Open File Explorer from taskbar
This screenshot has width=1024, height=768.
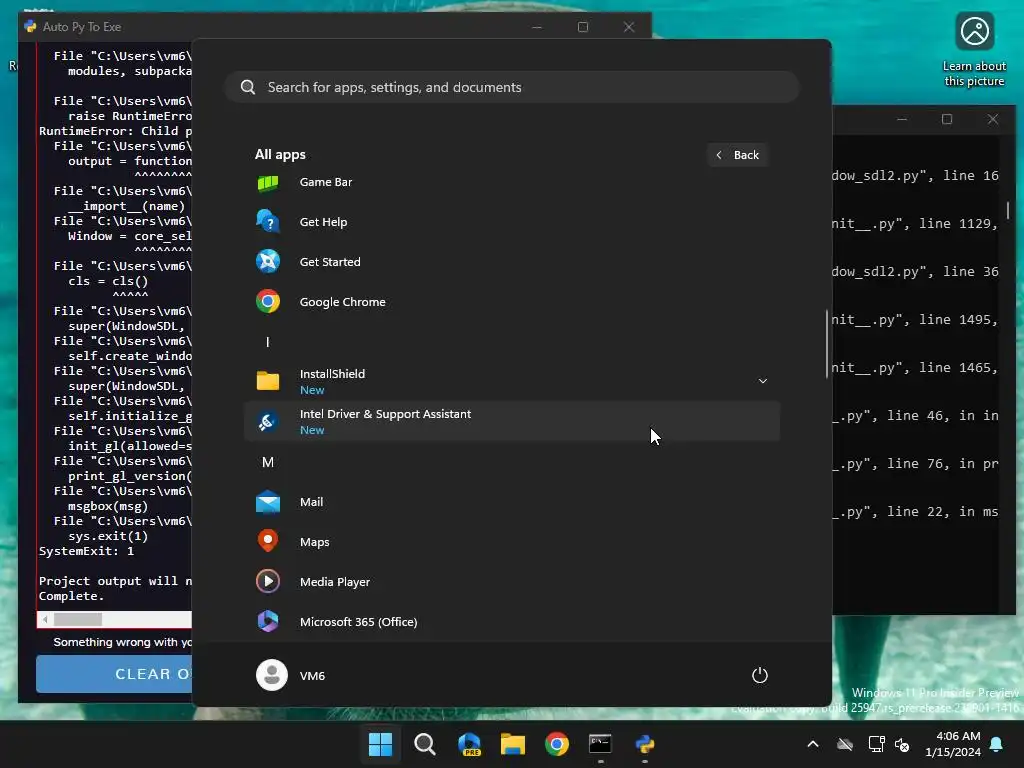tap(513, 744)
